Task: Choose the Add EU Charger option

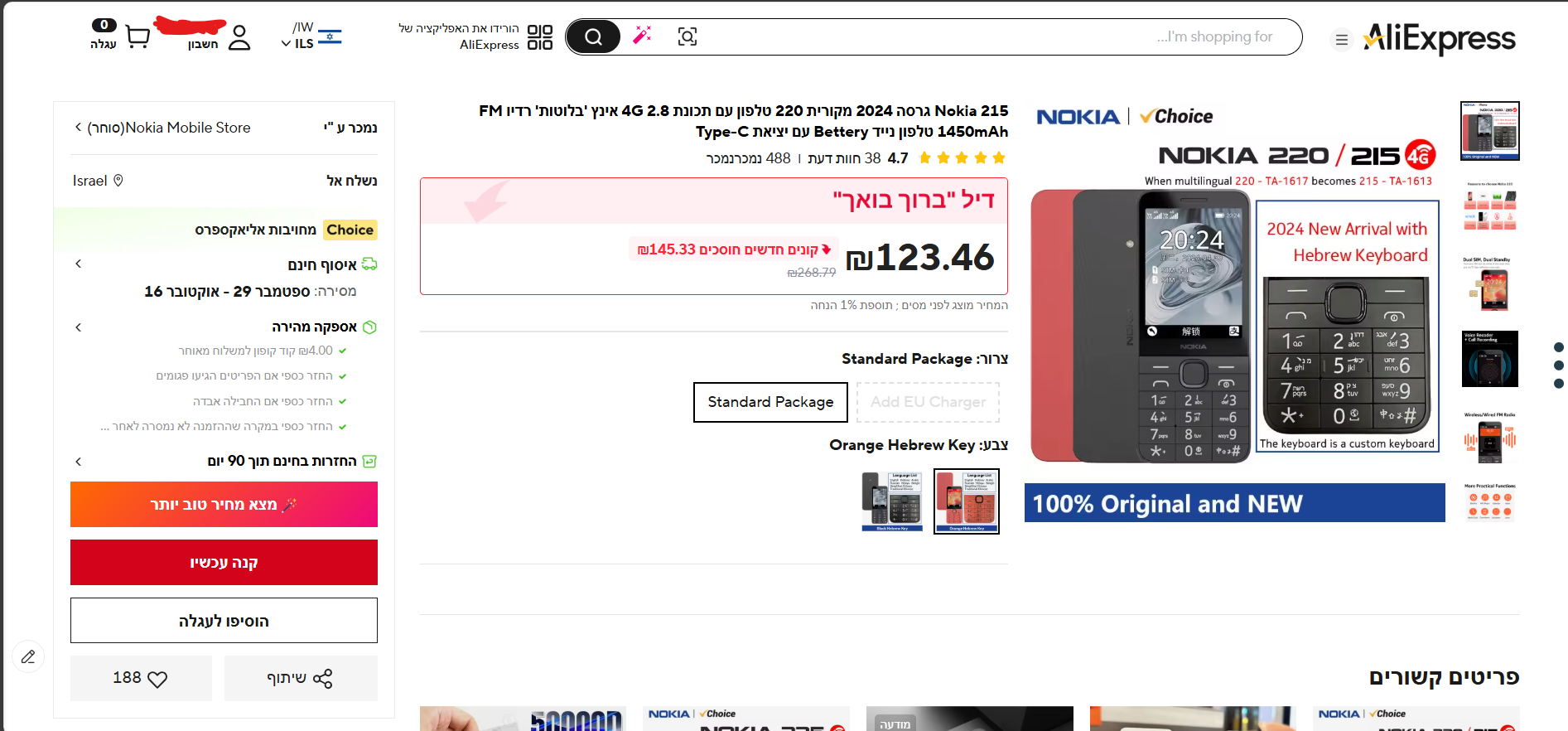Action: pos(928,402)
